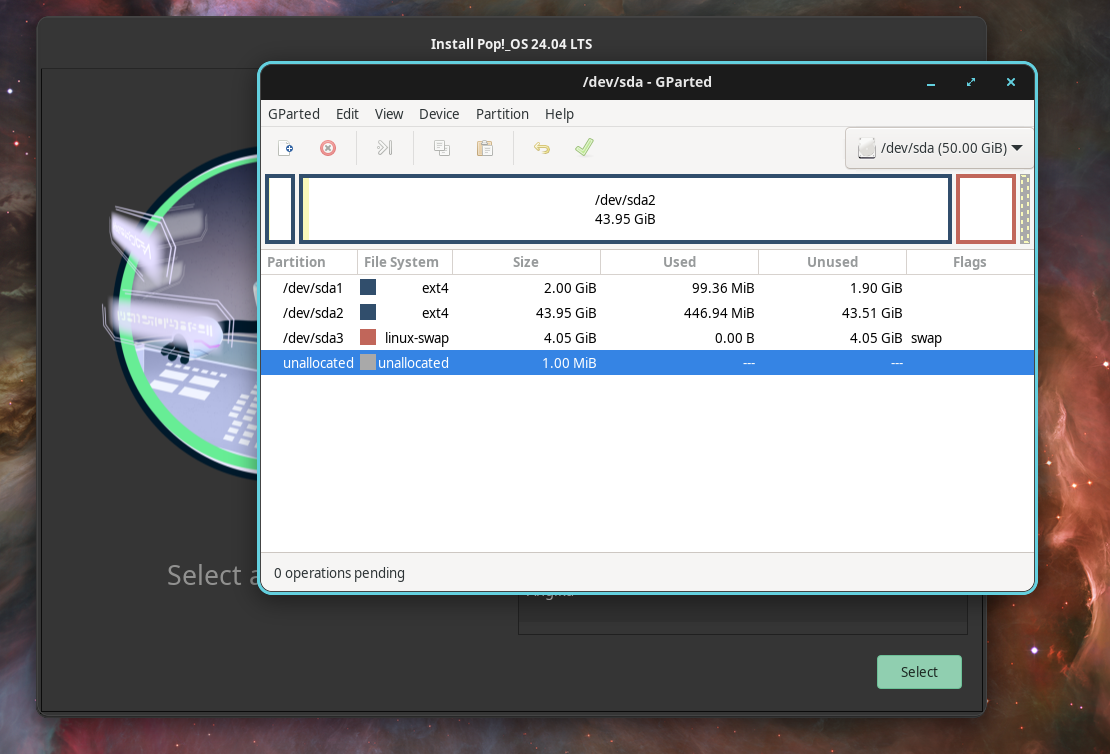Click the red swap partition block
This screenshot has width=1110, height=754.
pos(986,209)
